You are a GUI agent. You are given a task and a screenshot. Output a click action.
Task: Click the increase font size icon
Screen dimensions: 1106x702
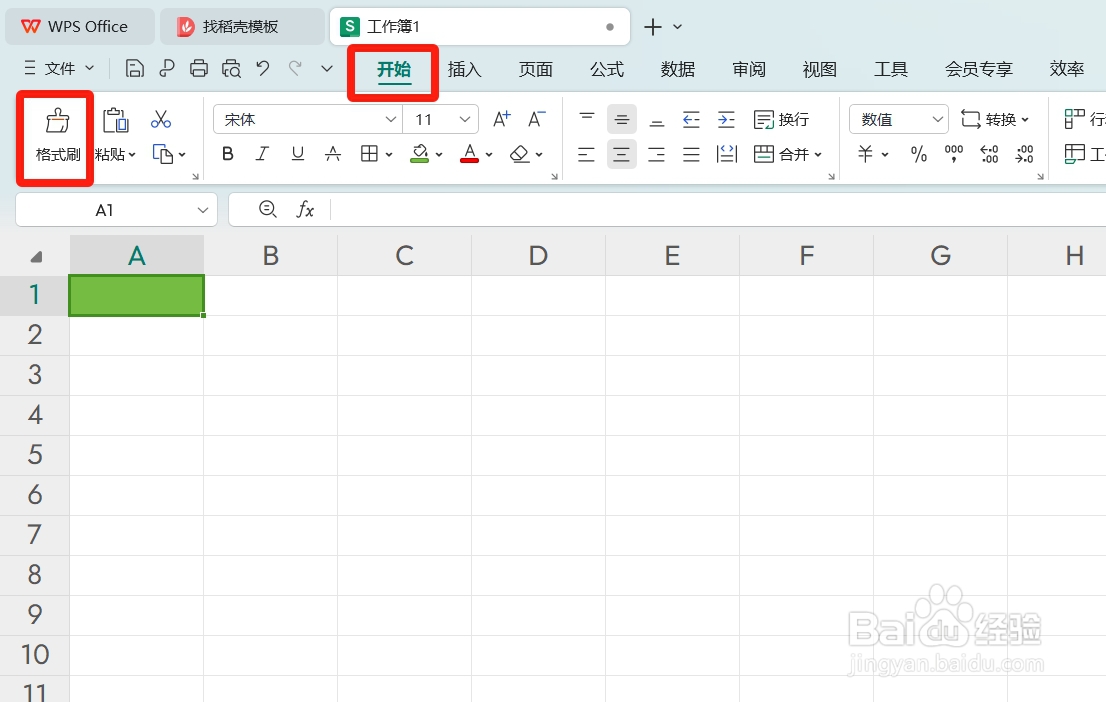point(500,118)
